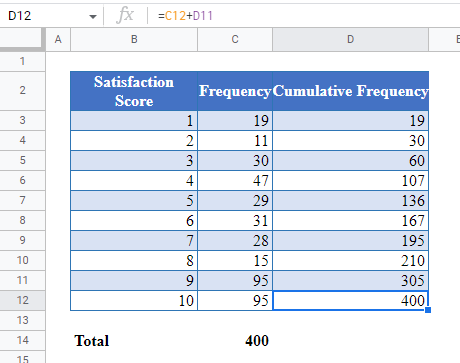Select row 10 header
This screenshot has height=363, width=460.
coord(22,260)
